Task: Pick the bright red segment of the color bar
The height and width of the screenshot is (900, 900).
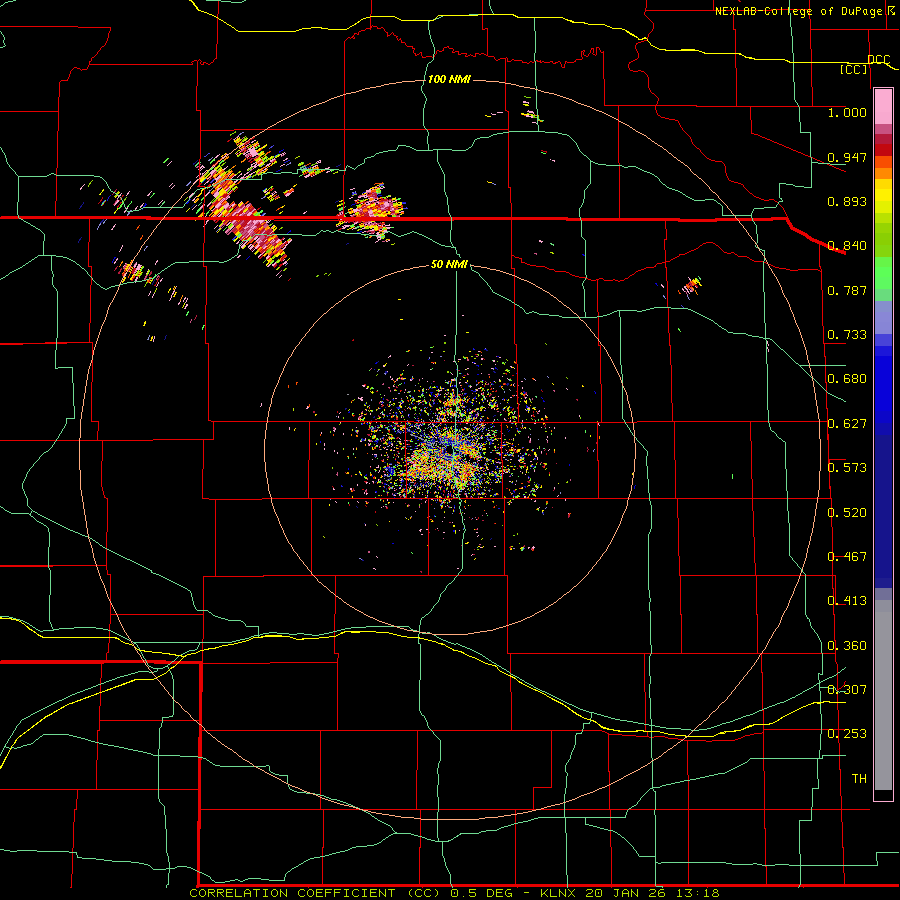Action: pos(883,150)
